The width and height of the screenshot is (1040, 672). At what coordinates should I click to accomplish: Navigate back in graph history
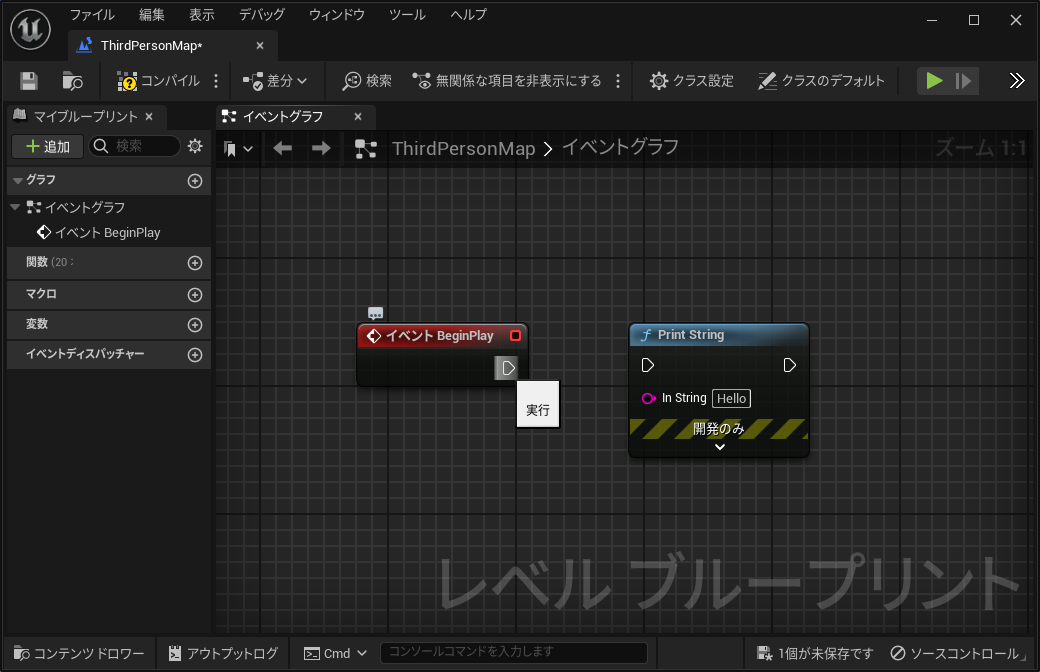click(x=283, y=149)
